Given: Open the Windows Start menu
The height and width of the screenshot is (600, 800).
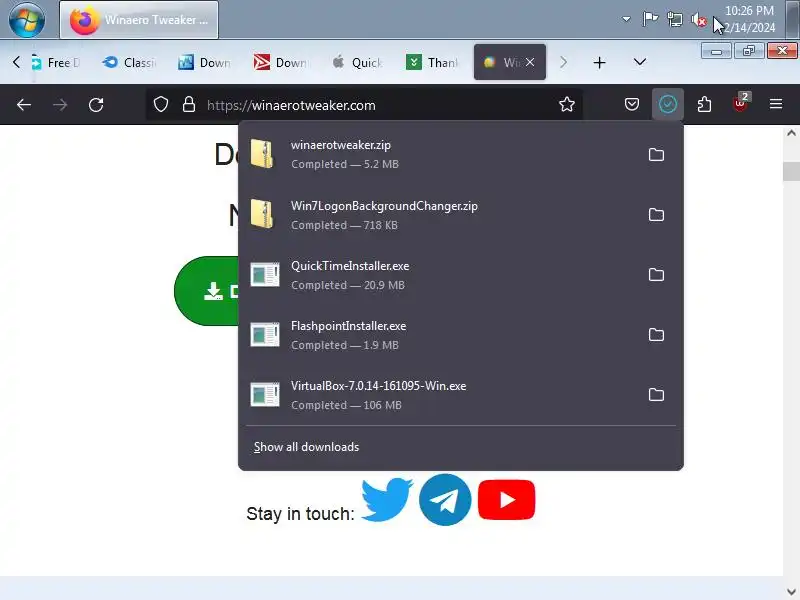Looking at the screenshot, I should tap(27, 20).
